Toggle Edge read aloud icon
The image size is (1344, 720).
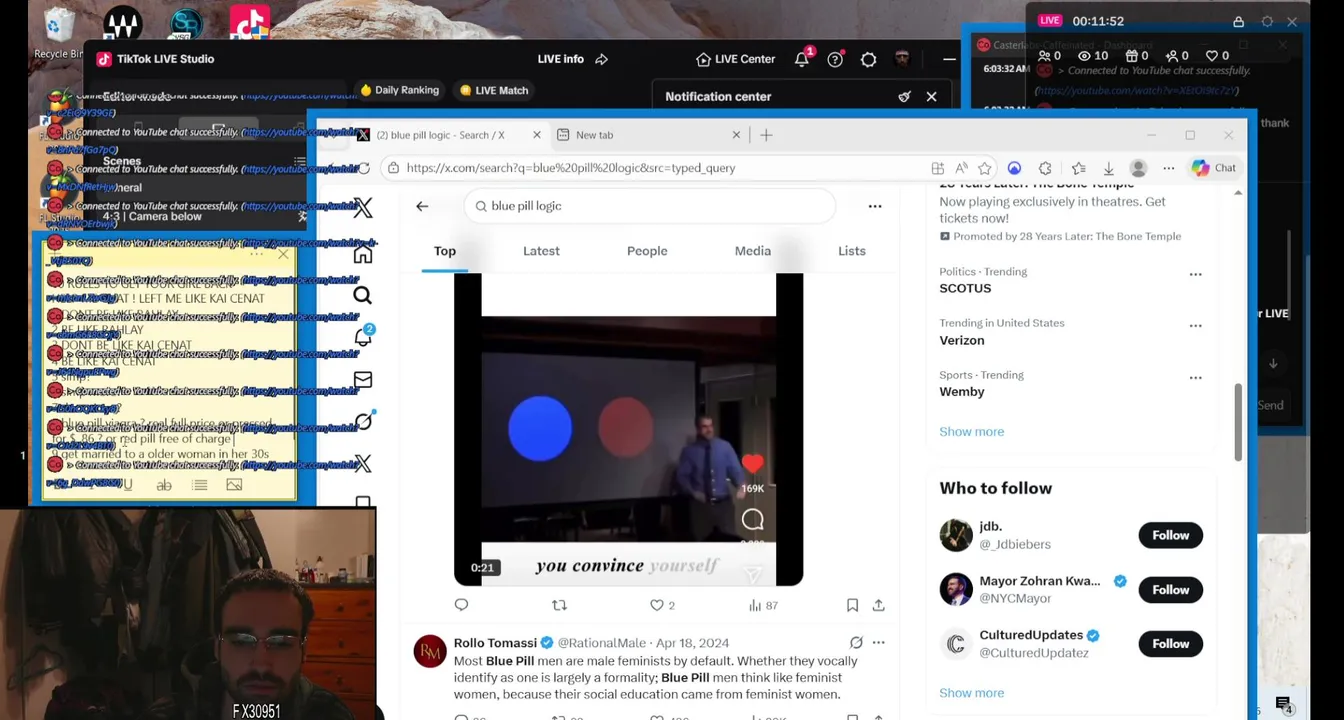pos(961,168)
